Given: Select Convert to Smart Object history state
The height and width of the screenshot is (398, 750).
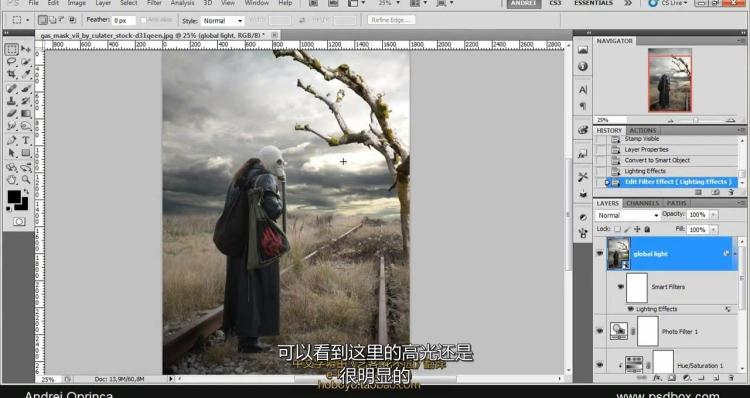Looking at the screenshot, I should [657, 160].
